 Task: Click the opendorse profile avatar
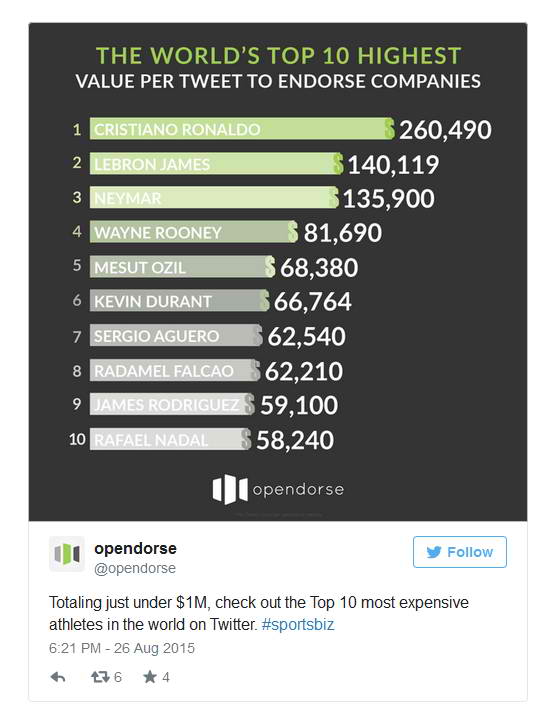67,554
